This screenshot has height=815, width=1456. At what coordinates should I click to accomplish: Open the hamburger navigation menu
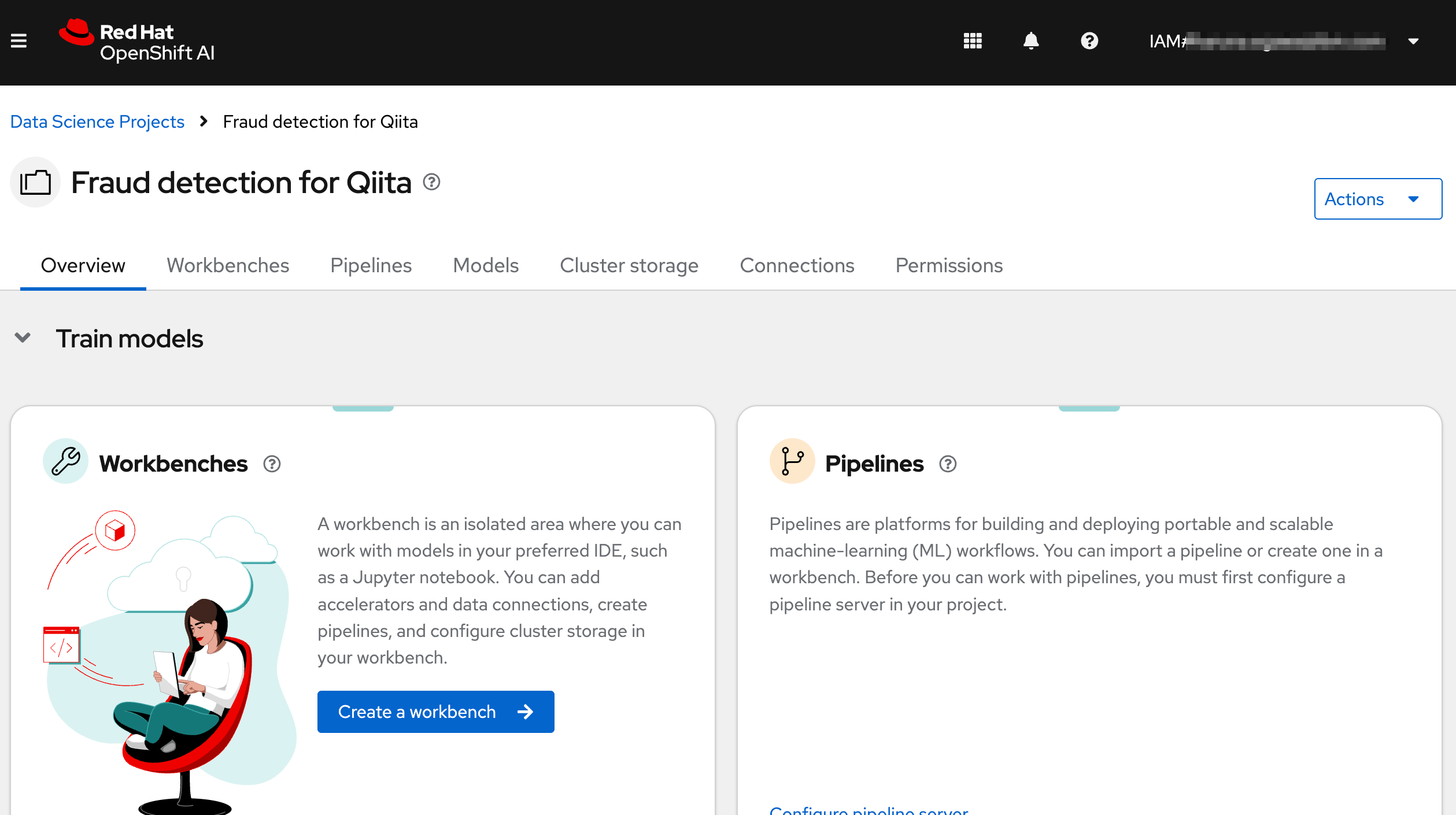point(19,40)
